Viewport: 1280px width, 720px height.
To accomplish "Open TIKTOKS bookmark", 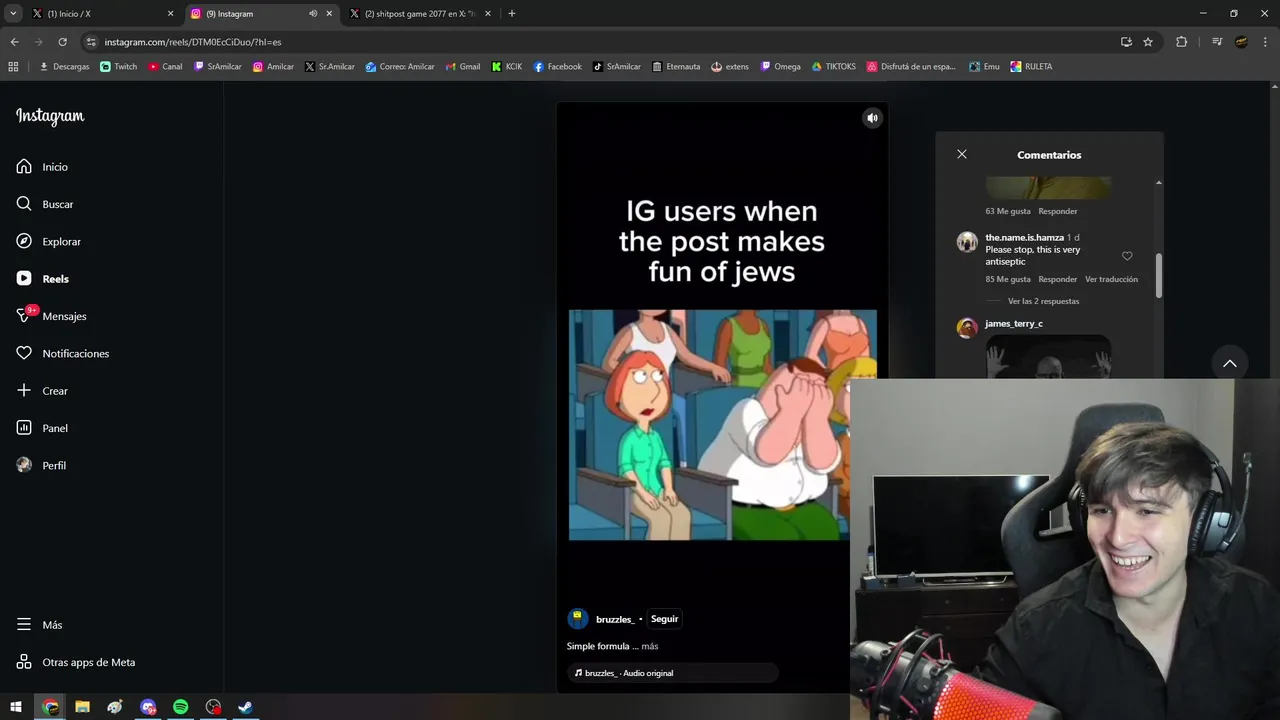I will [834, 67].
